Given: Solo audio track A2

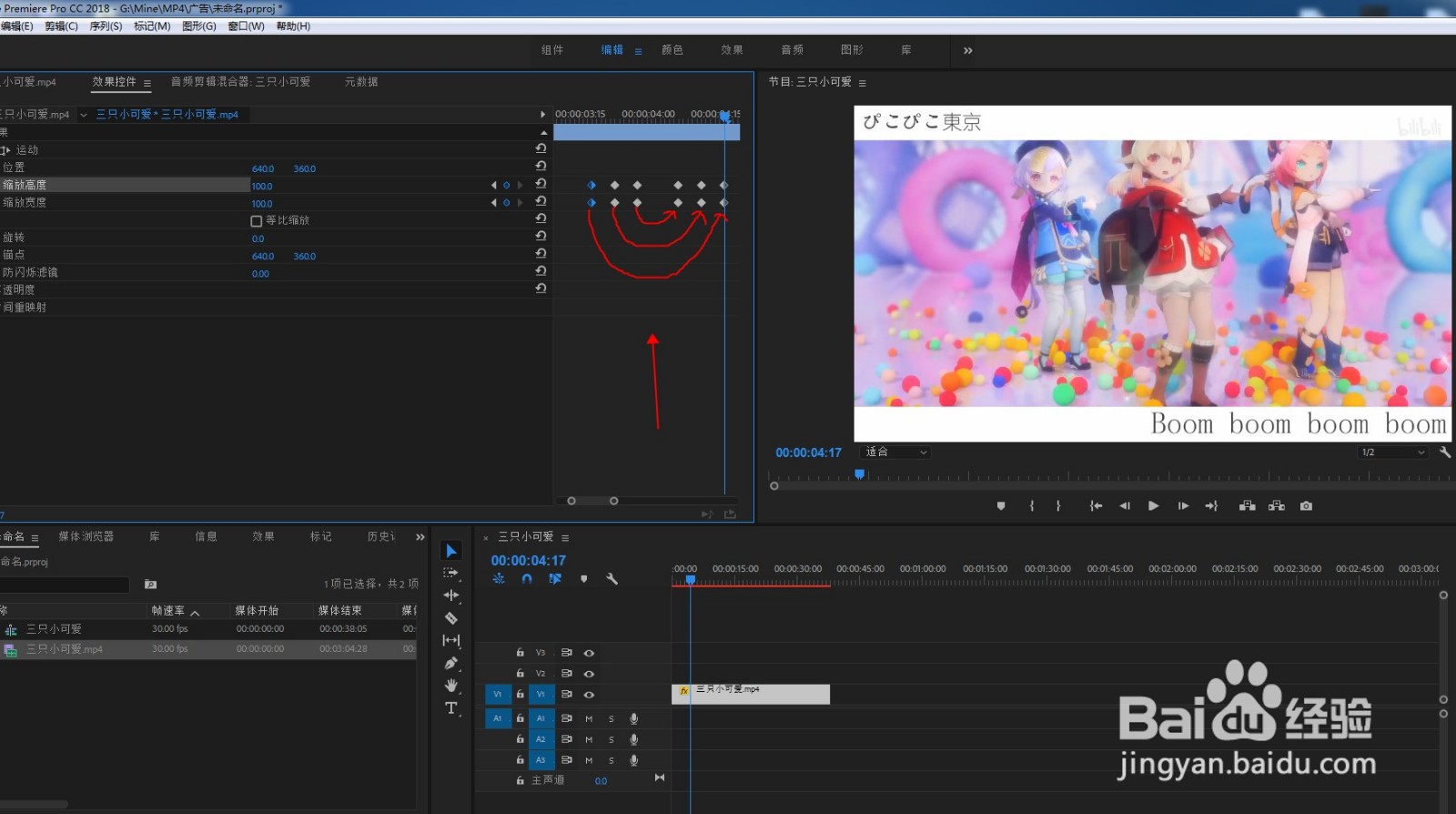Looking at the screenshot, I should click(x=612, y=739).
